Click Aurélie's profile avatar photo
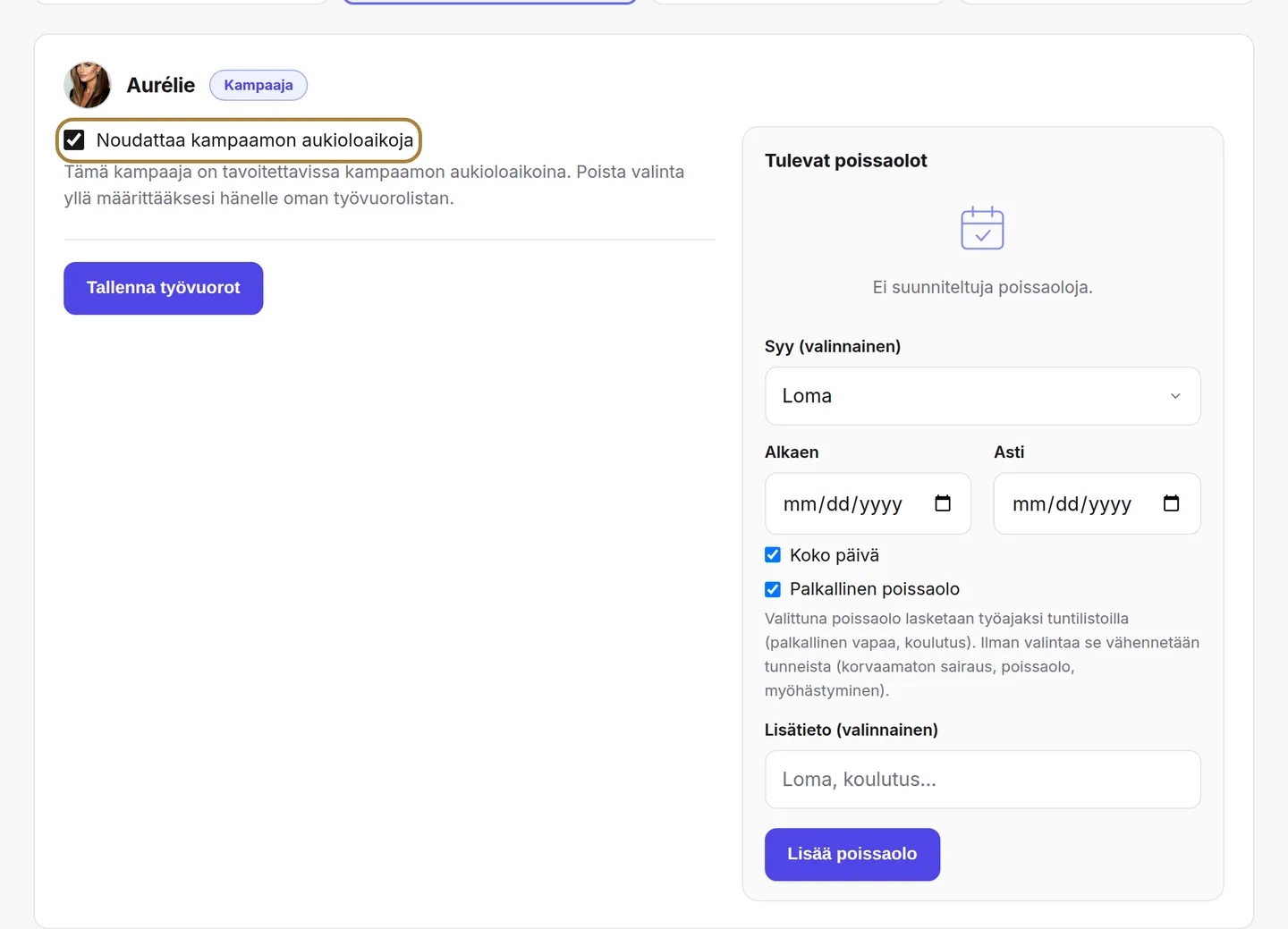The image size is (1288, 929). (88, 85)
